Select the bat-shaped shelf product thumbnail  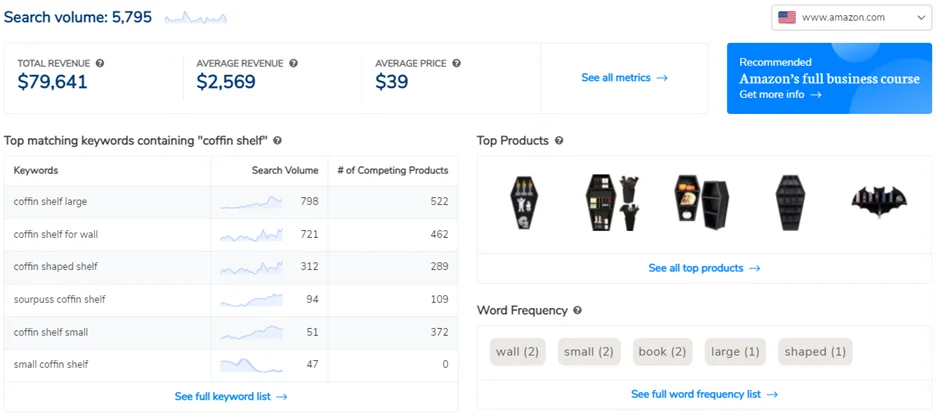879,202
